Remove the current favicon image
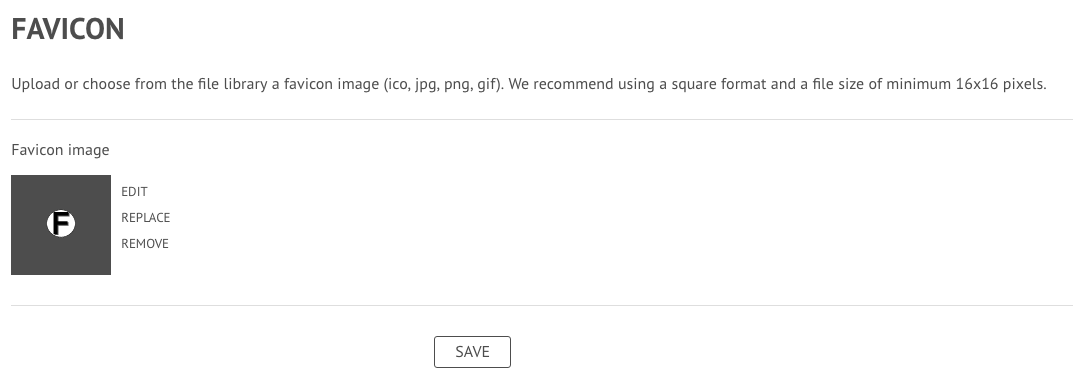Viewport: 1073px width, 389px height. point(145,244)
